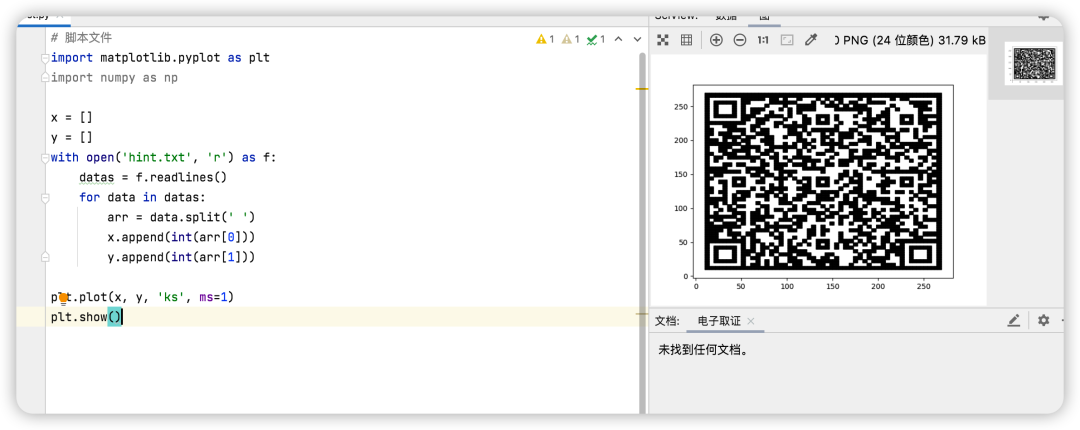Screen dimensions: 1080x430
Task: Toggle the image grid icon
Action: tap(686, 41)
